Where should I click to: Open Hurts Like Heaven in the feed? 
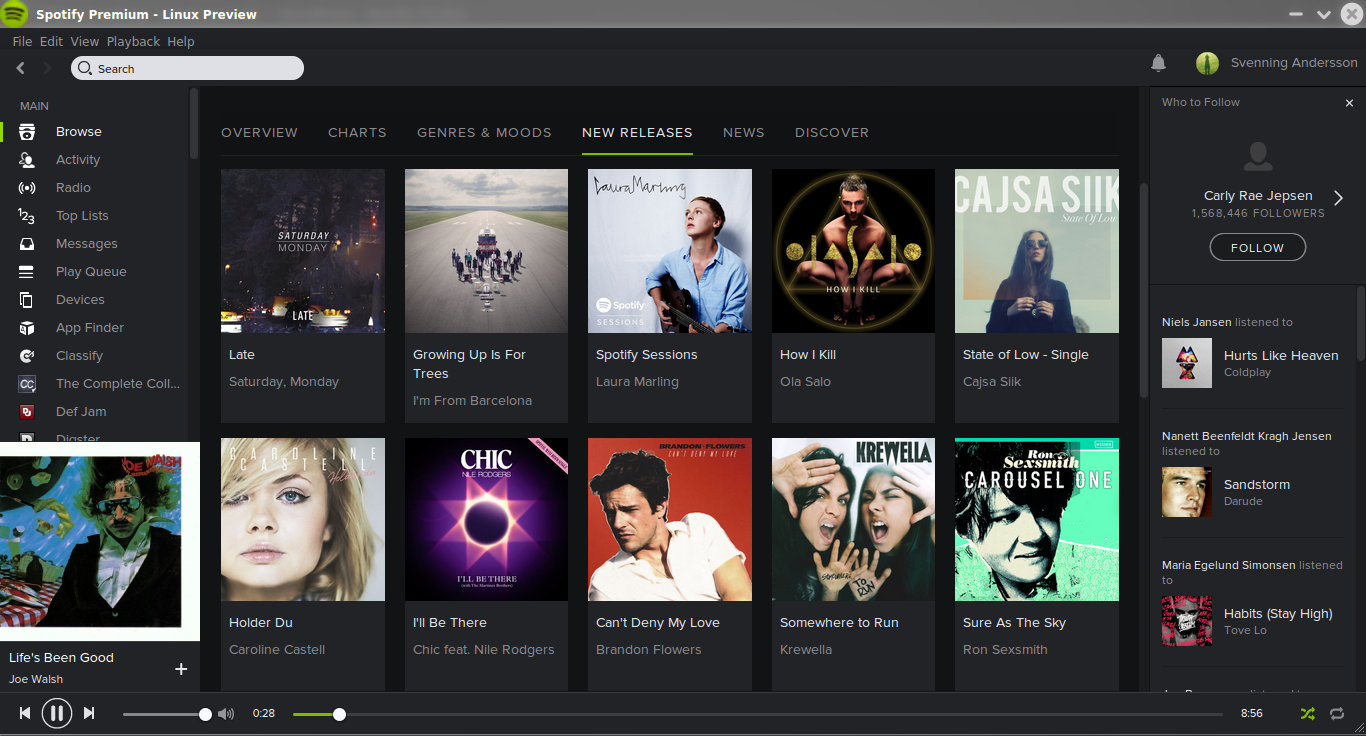tap(1281, 355)
